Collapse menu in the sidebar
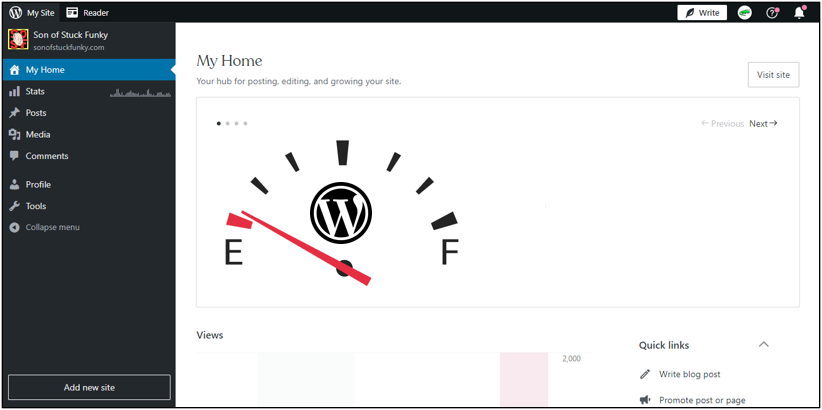This screenshot has height=410, width=822. tap(52, 228)
